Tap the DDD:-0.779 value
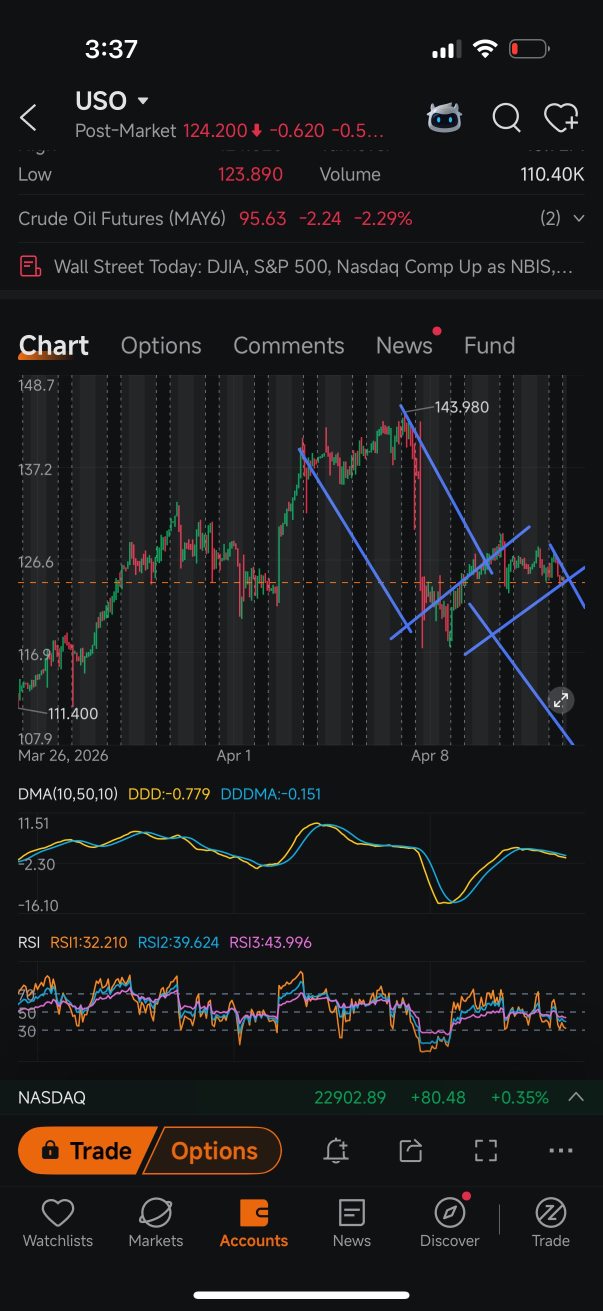This screenshot has height=1311, width=603. (167, 794)
